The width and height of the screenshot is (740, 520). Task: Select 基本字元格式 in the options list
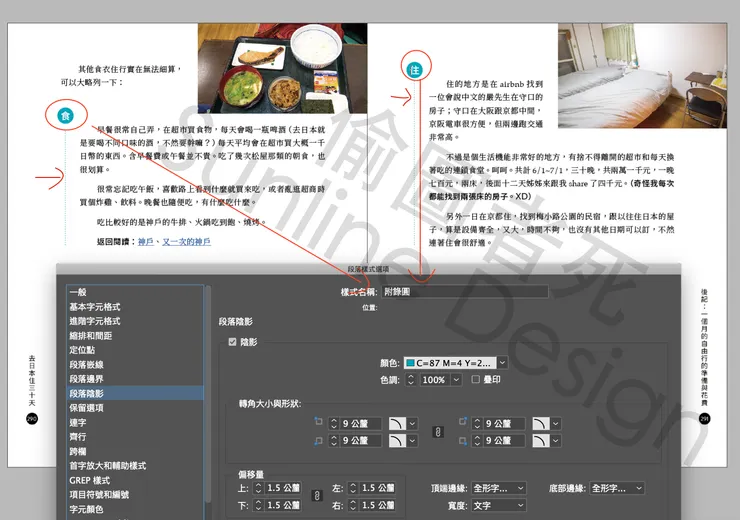coord(135,307)
